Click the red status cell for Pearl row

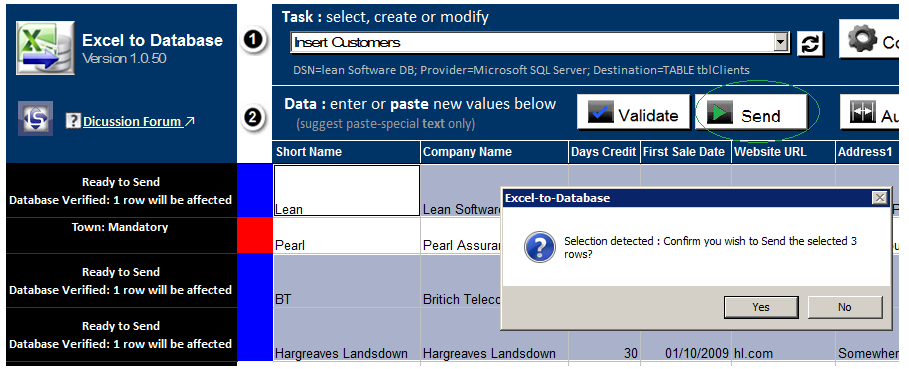pyautogui.click(x=255, y=235)
